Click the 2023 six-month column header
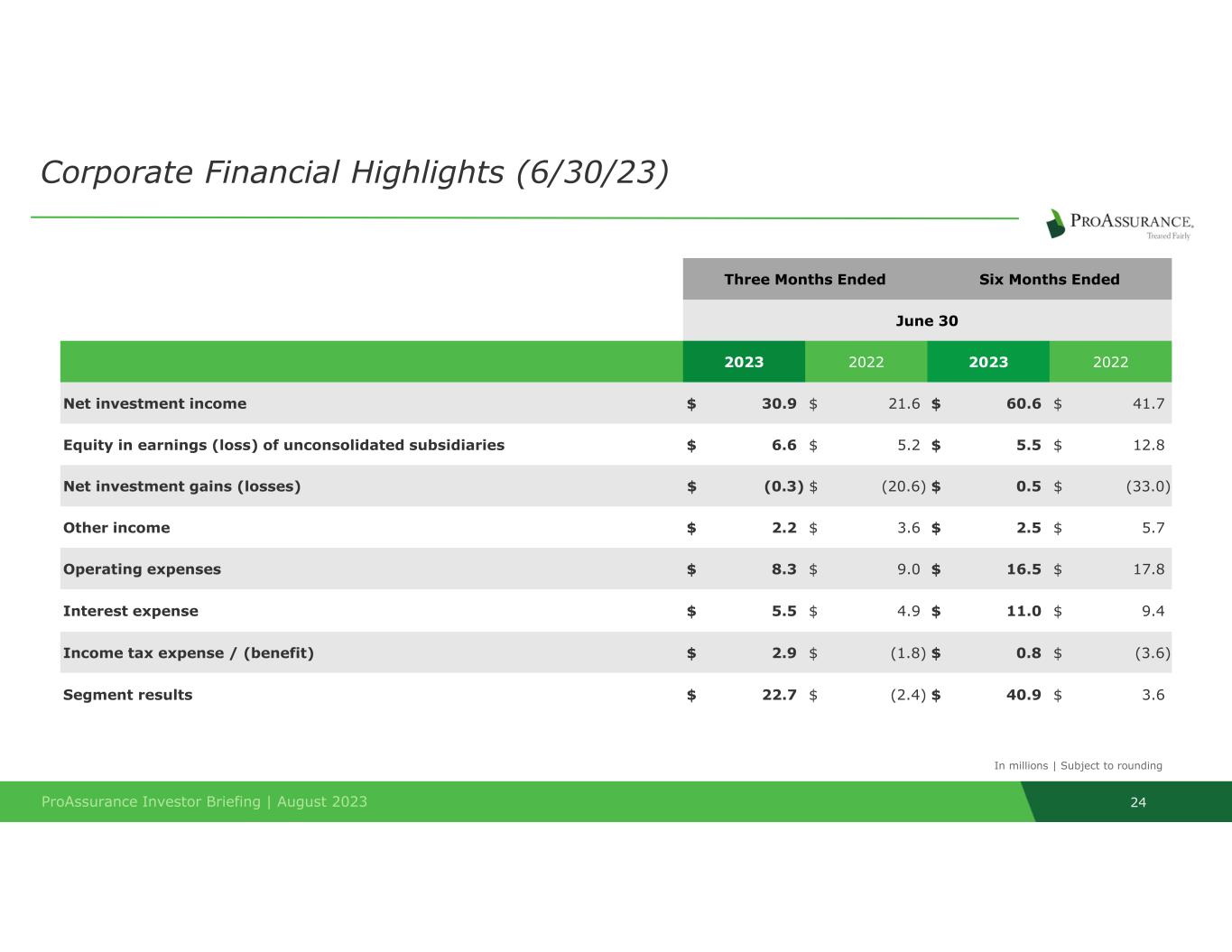The width and height of the screenshot is (1232, 952). 987,362
